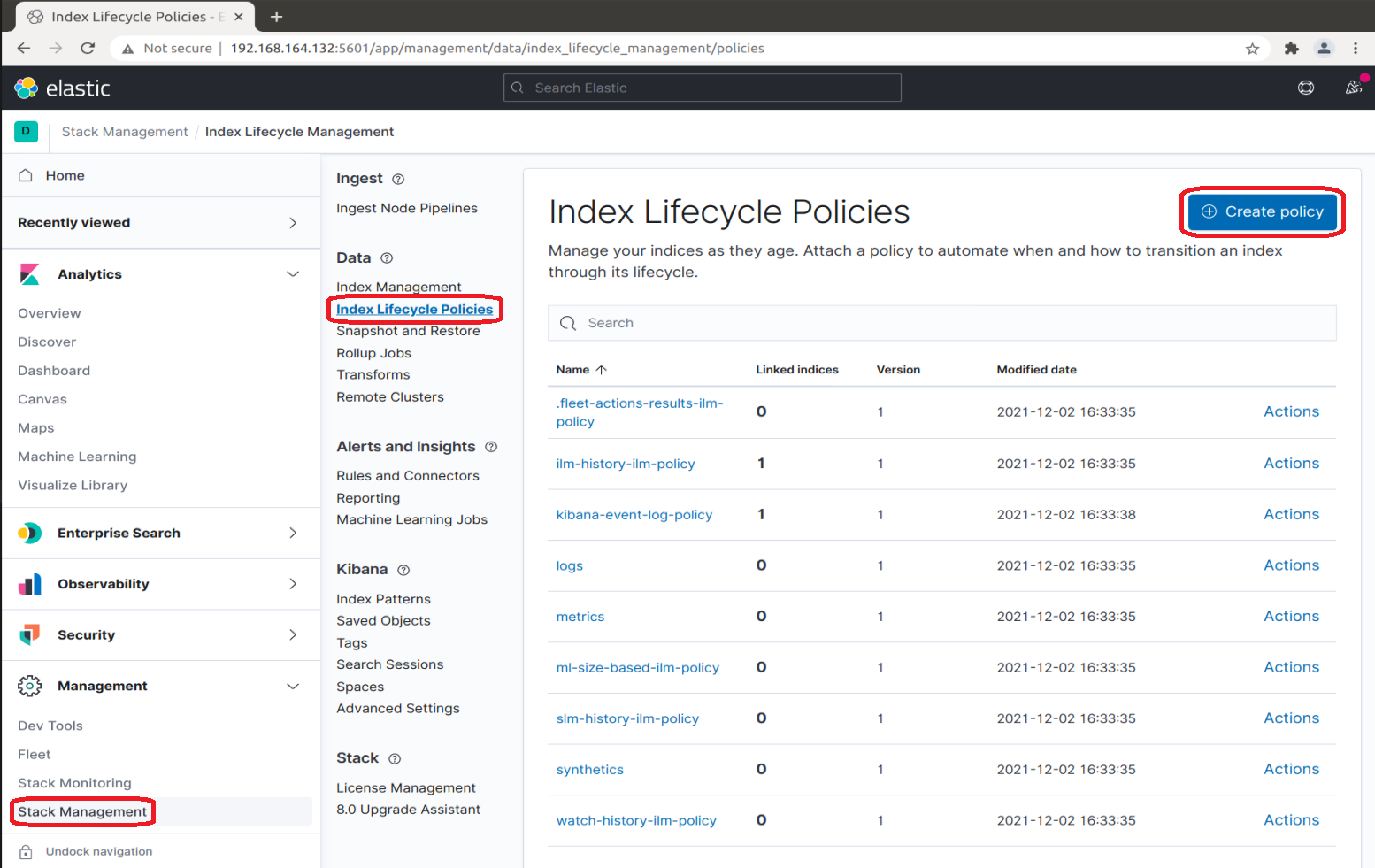Click the D space avatar badge
Image resolution: width=1375 pixels, height=868 pixels.
click(x=26, y=132)
